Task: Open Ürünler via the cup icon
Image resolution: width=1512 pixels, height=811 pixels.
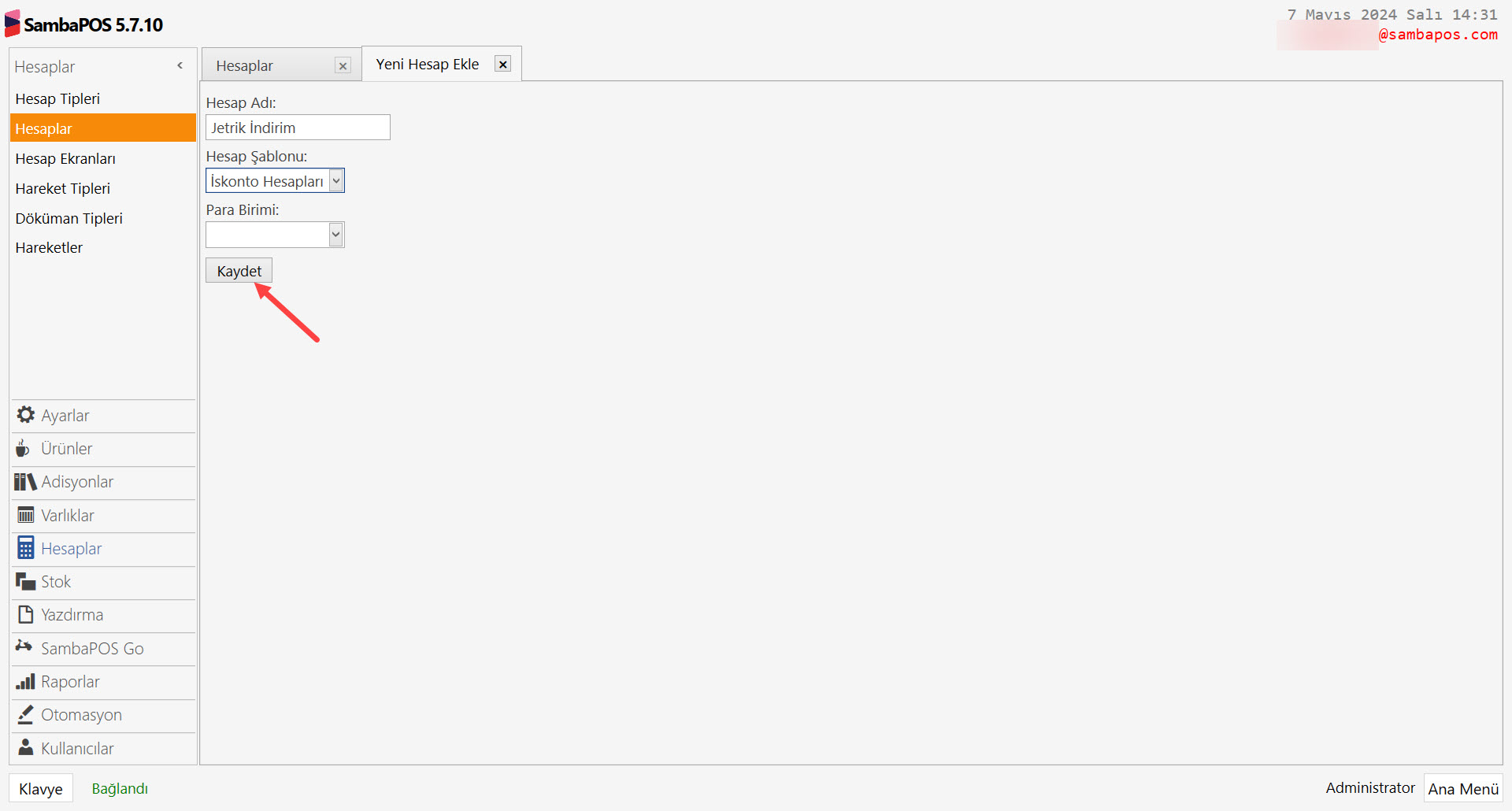Action: 24,449
